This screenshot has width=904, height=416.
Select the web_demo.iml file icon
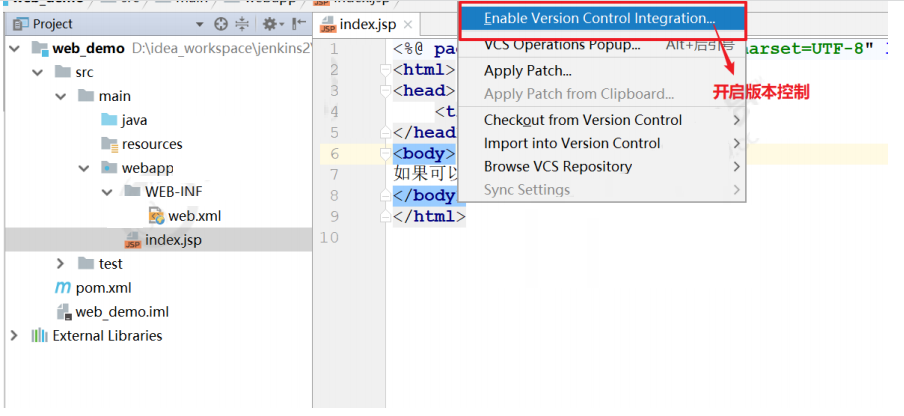64,312
